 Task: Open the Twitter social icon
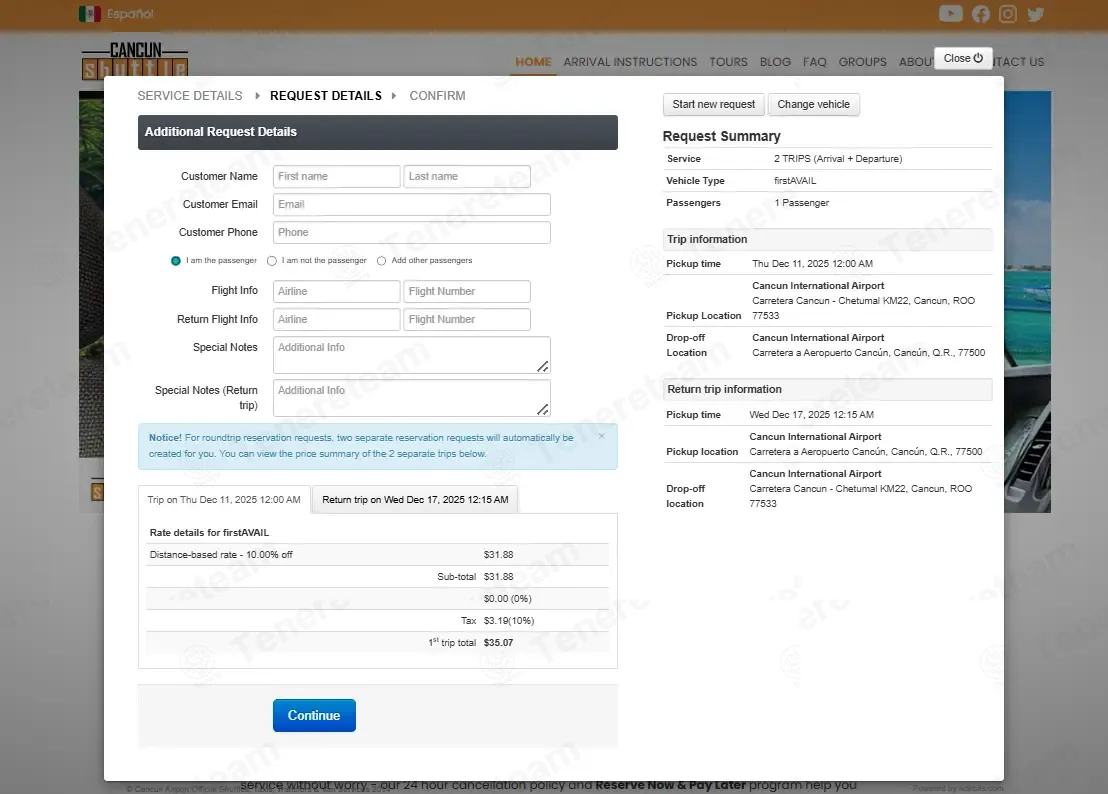click(1035, 14)
